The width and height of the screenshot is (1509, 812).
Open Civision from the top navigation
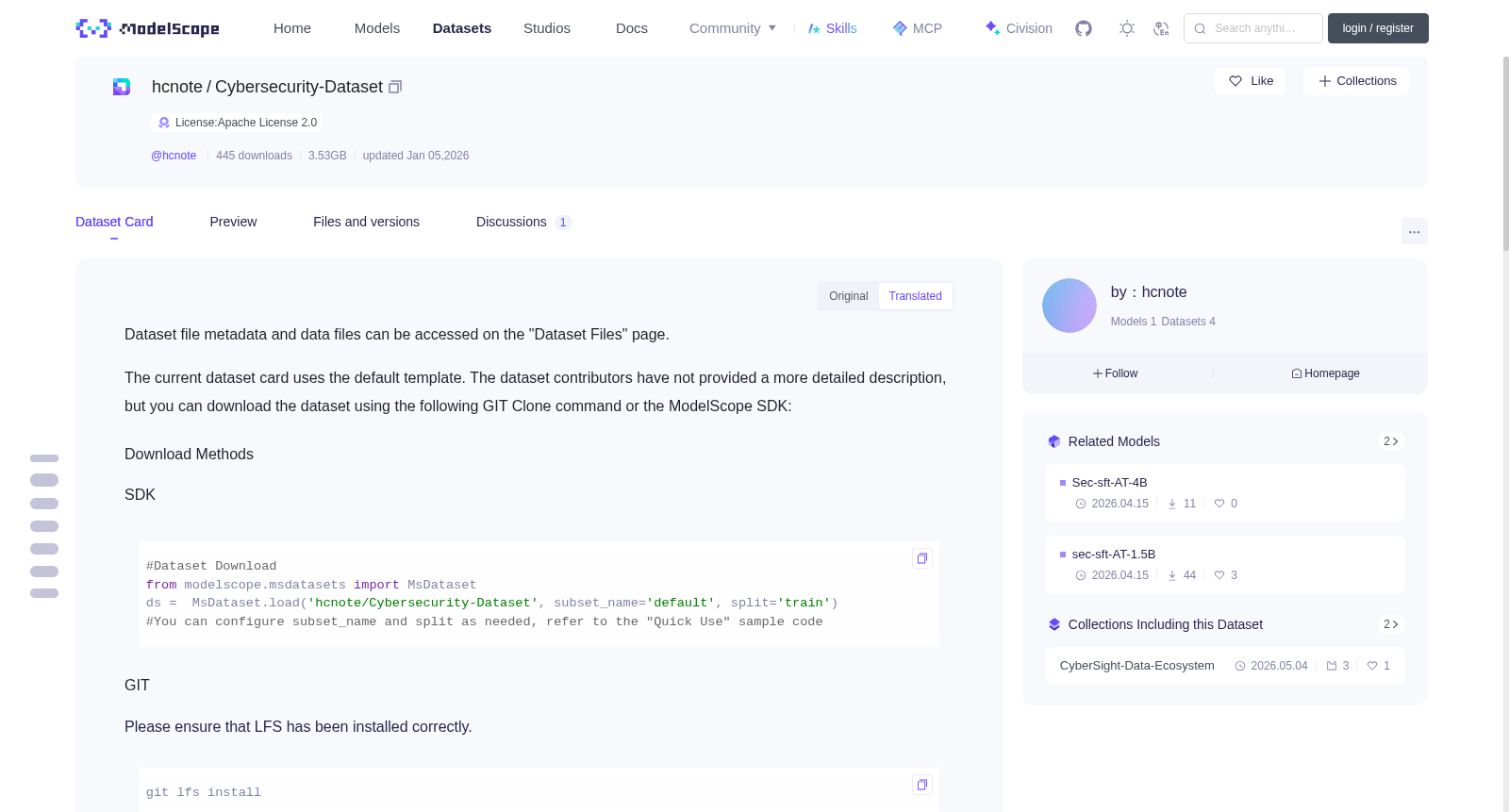(1018, 28)
